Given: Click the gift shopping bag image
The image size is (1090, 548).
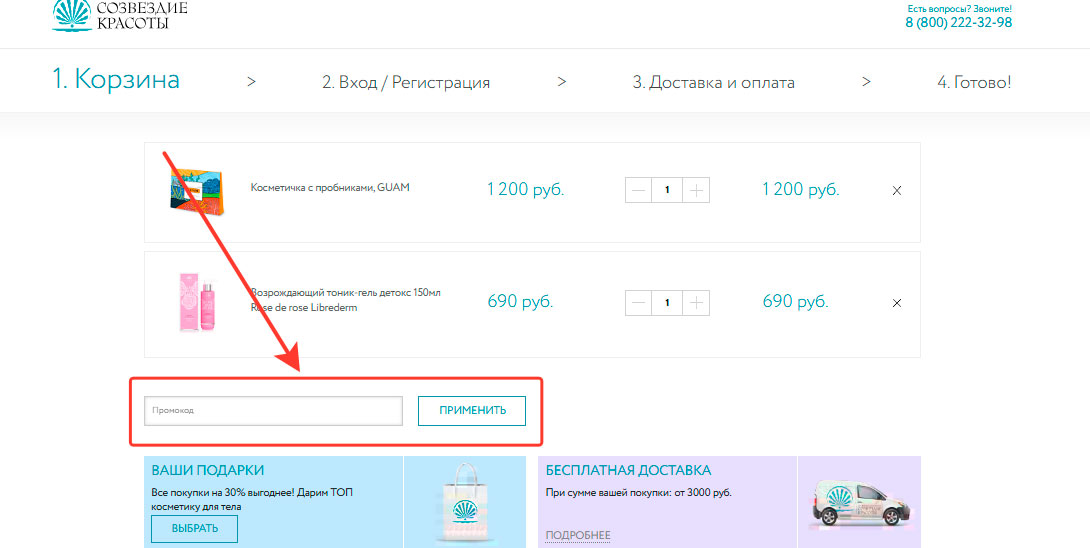Looking at the screenshot, I should pyautogui.click(x=464, y=503).
